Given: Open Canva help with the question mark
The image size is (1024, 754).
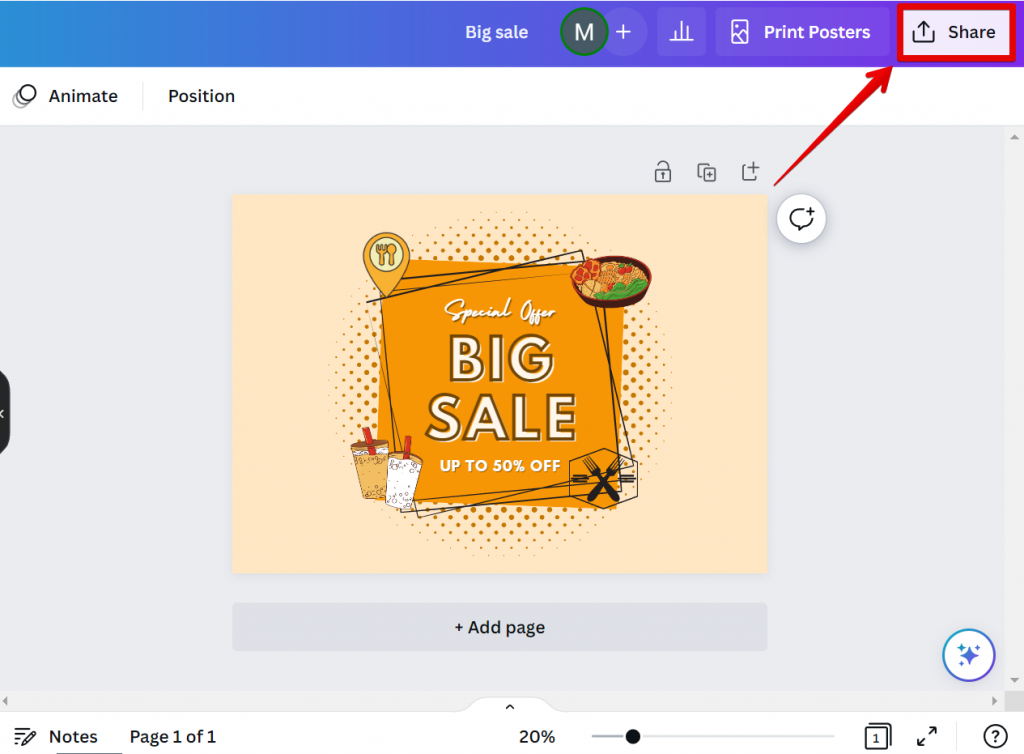Looking at the screenshot, I should 995,736.
